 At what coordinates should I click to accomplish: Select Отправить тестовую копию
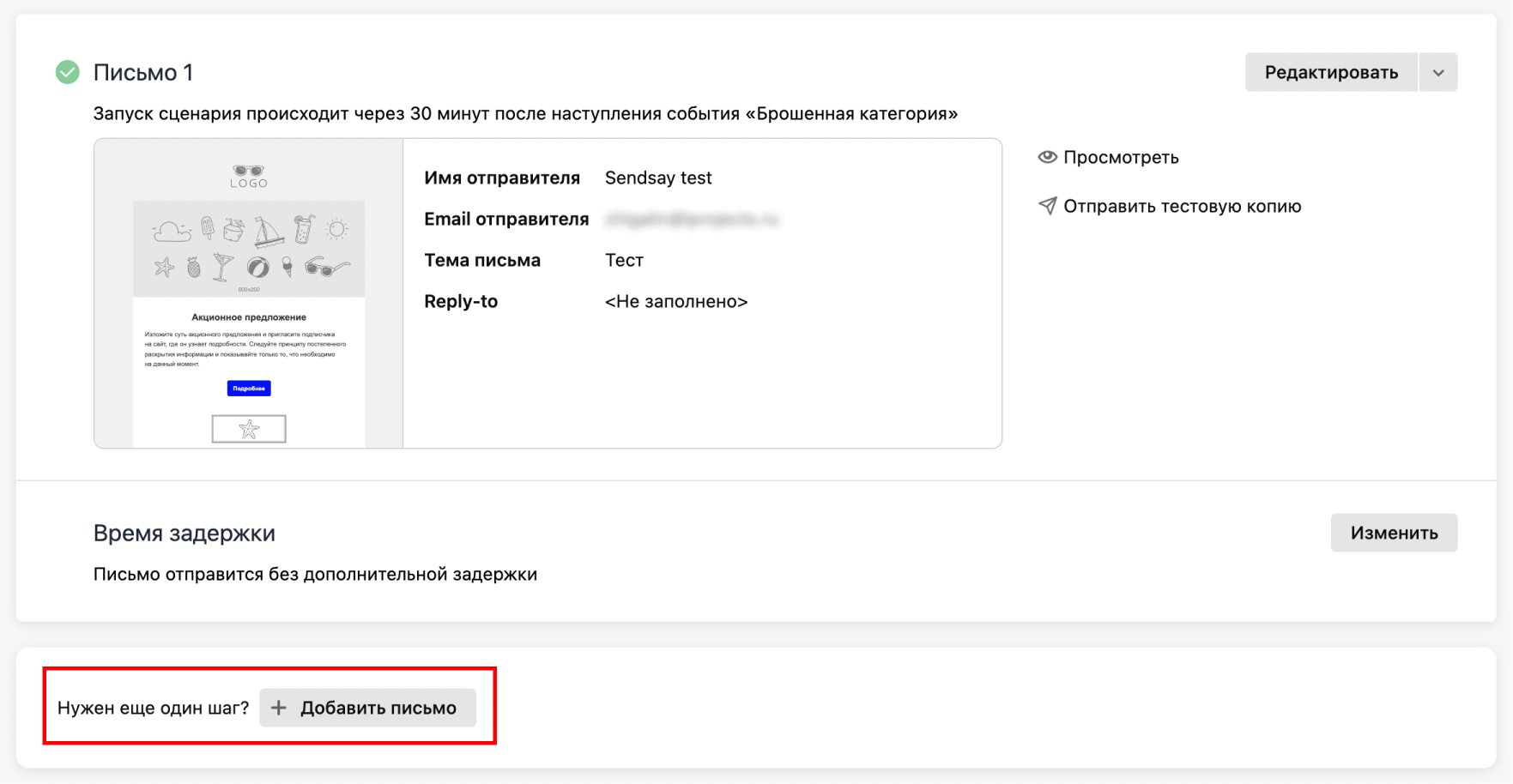pyautogui.click(x=1183, y=206)
